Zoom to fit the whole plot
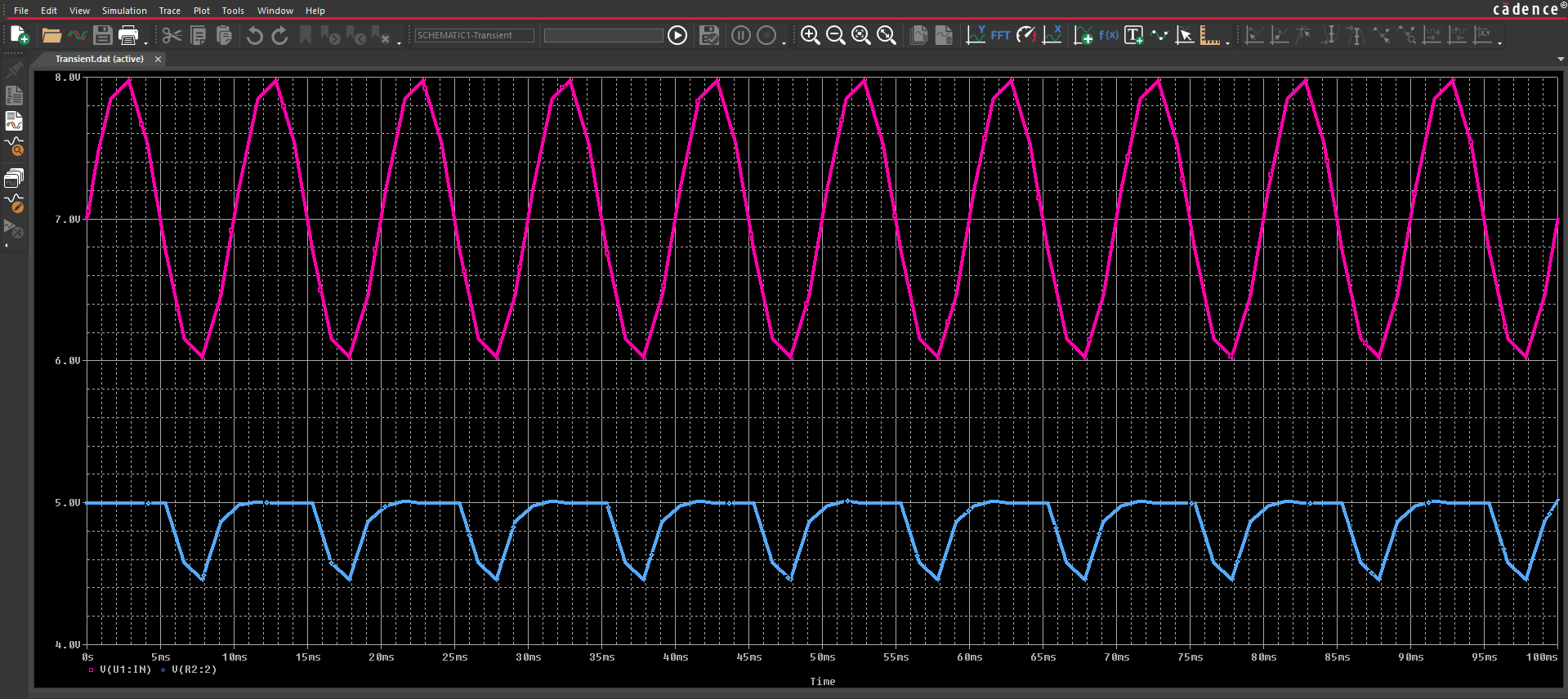1568x699 pixels. 886,35
